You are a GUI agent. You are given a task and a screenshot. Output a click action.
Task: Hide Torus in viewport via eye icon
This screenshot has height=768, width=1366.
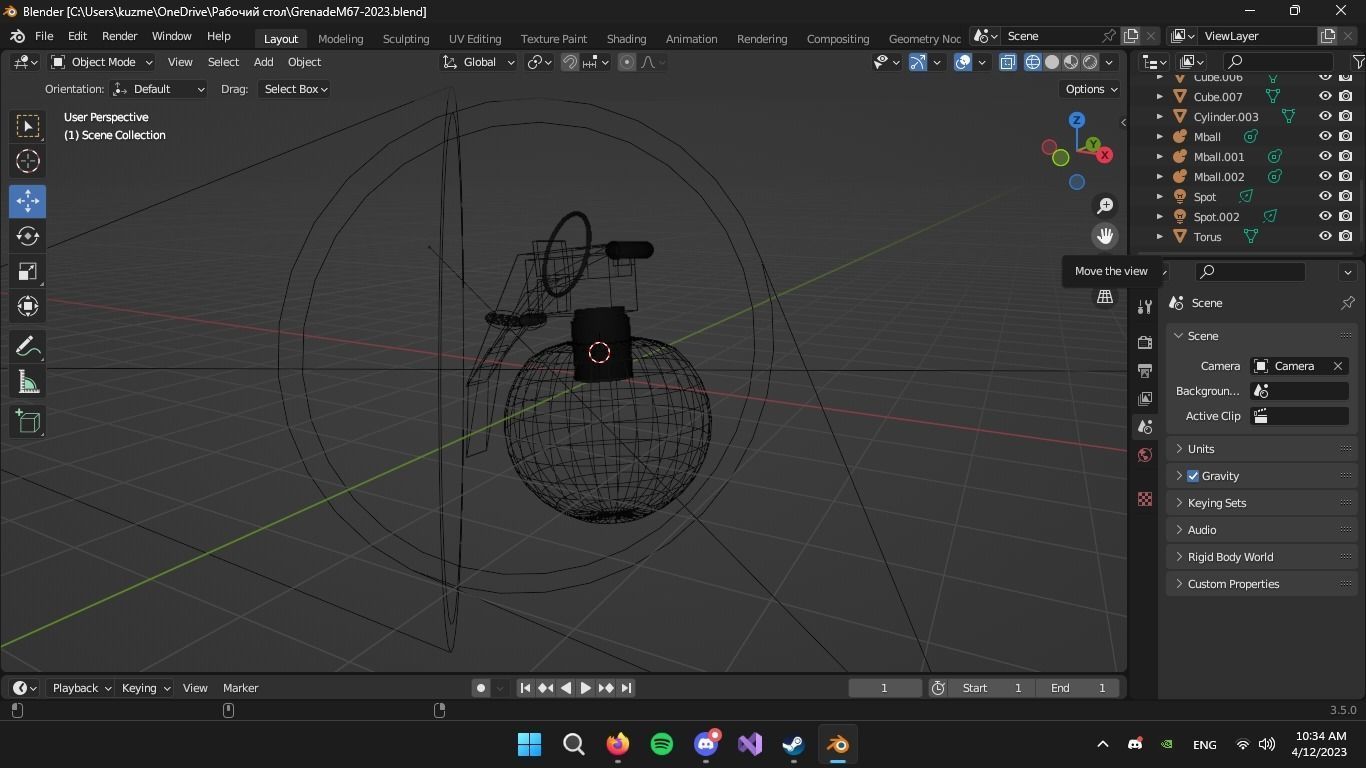pos(1325,237)
